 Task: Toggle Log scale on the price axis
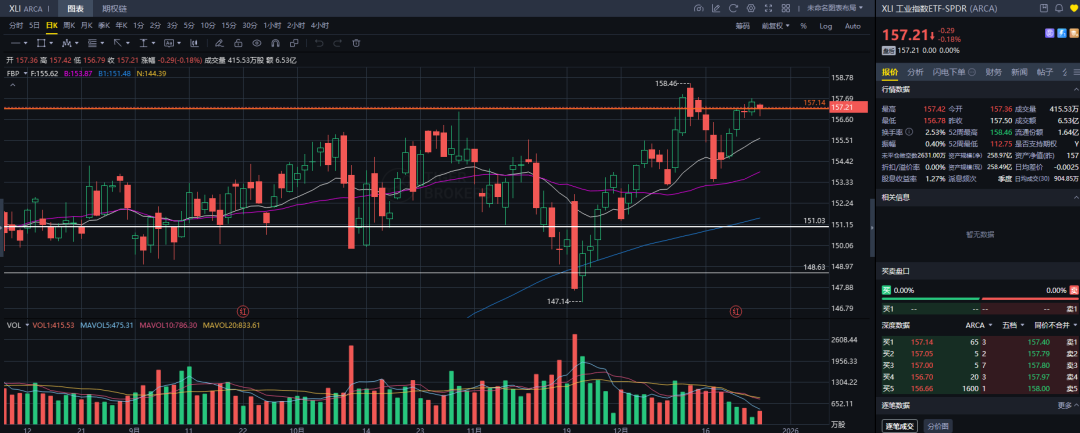pyautogui.click(x=825, y=25)
